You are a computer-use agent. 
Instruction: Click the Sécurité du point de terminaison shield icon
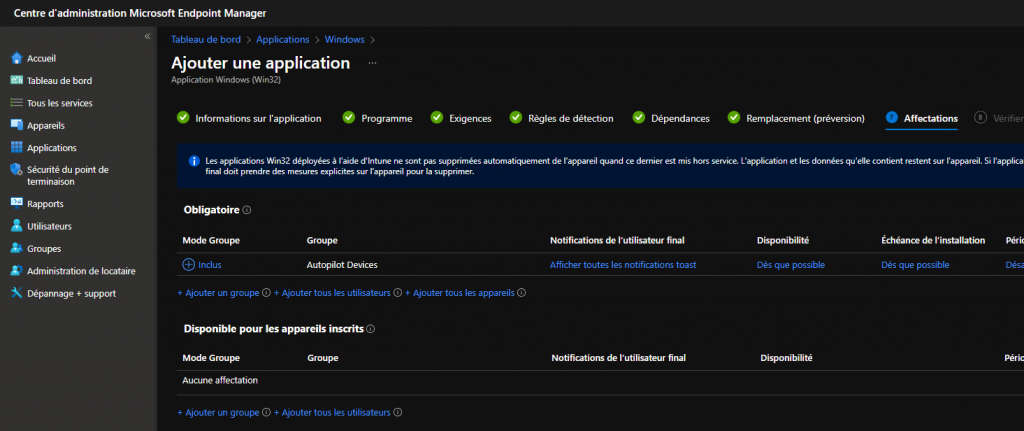click(x=17, y=170)
